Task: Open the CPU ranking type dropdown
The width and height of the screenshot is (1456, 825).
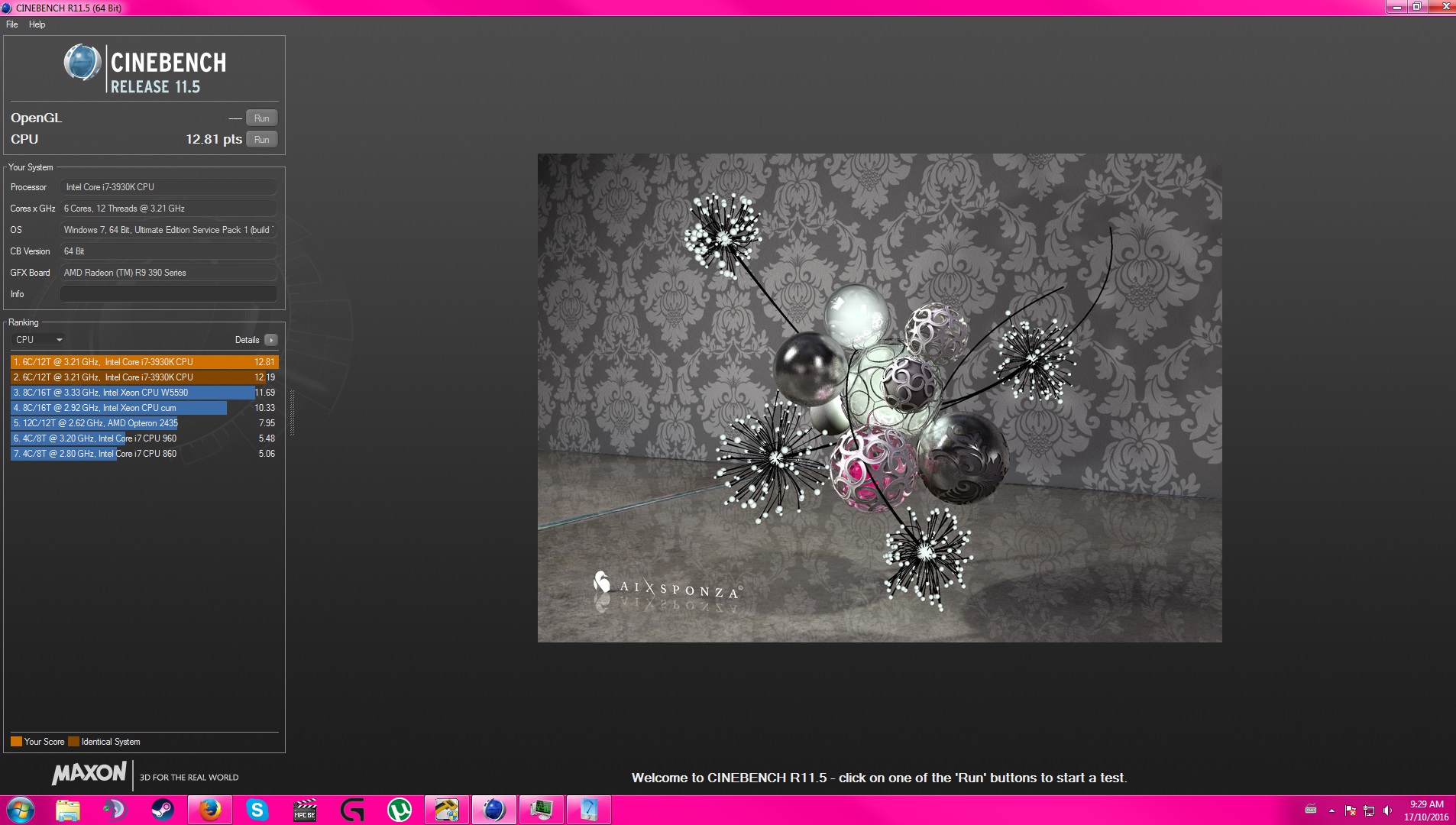Action: (x=38, y=340)
